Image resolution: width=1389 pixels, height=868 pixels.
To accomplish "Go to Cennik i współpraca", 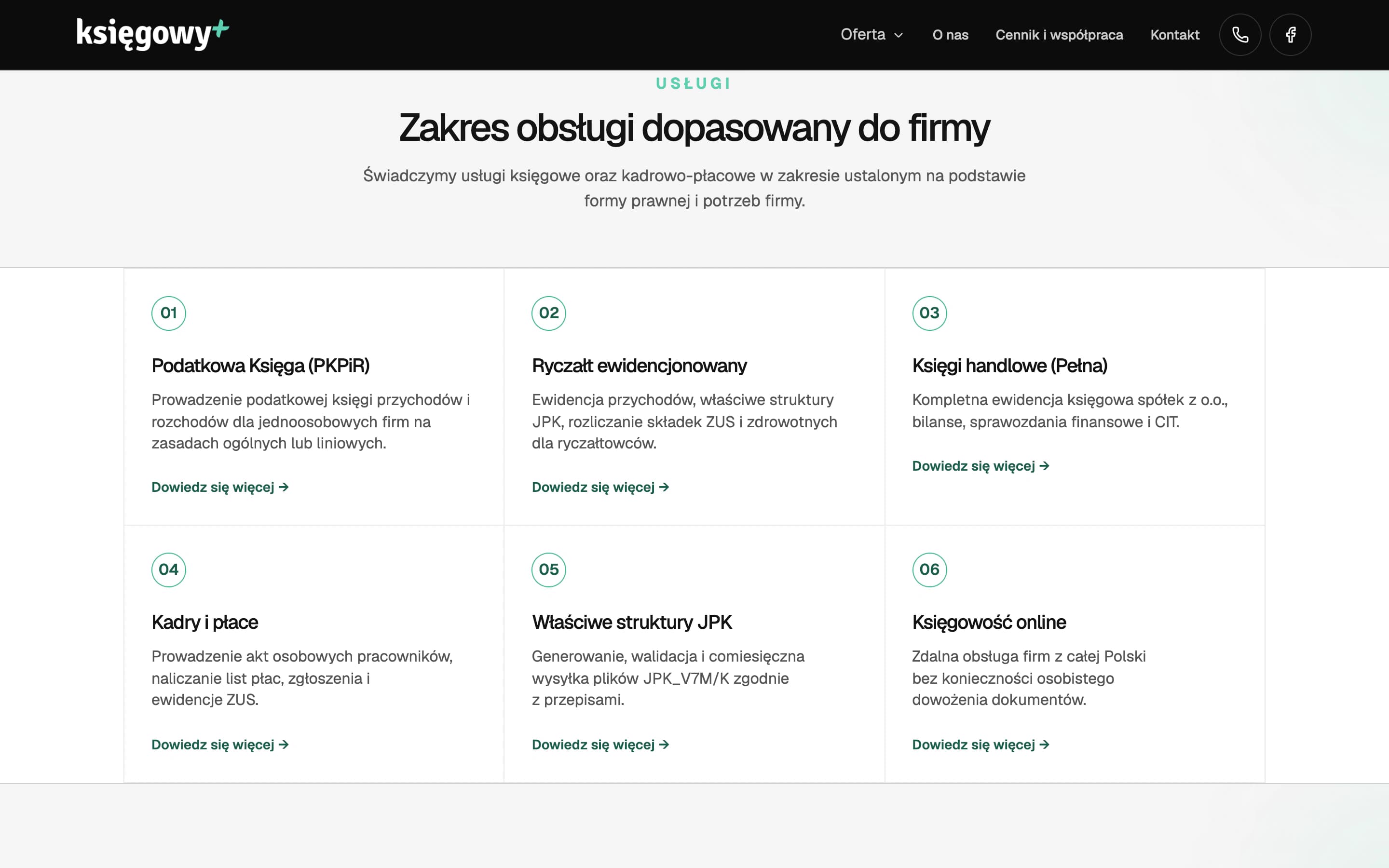I will pos(1059,35).
